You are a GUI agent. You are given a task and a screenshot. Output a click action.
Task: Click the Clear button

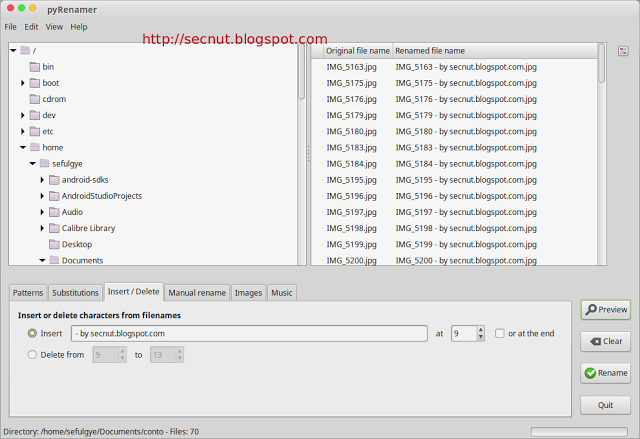(606, 341)
